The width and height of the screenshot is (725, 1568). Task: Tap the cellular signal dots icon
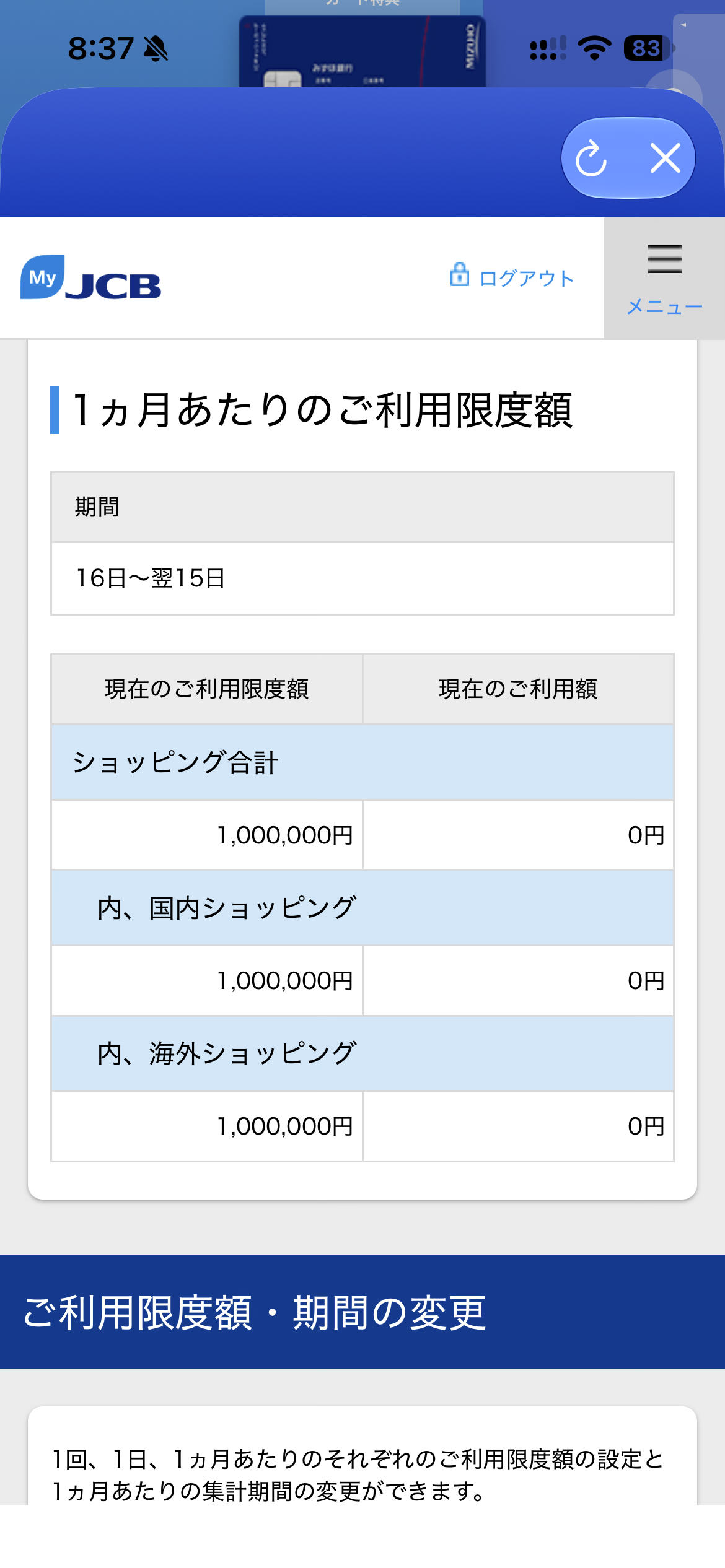coord(548,48)
